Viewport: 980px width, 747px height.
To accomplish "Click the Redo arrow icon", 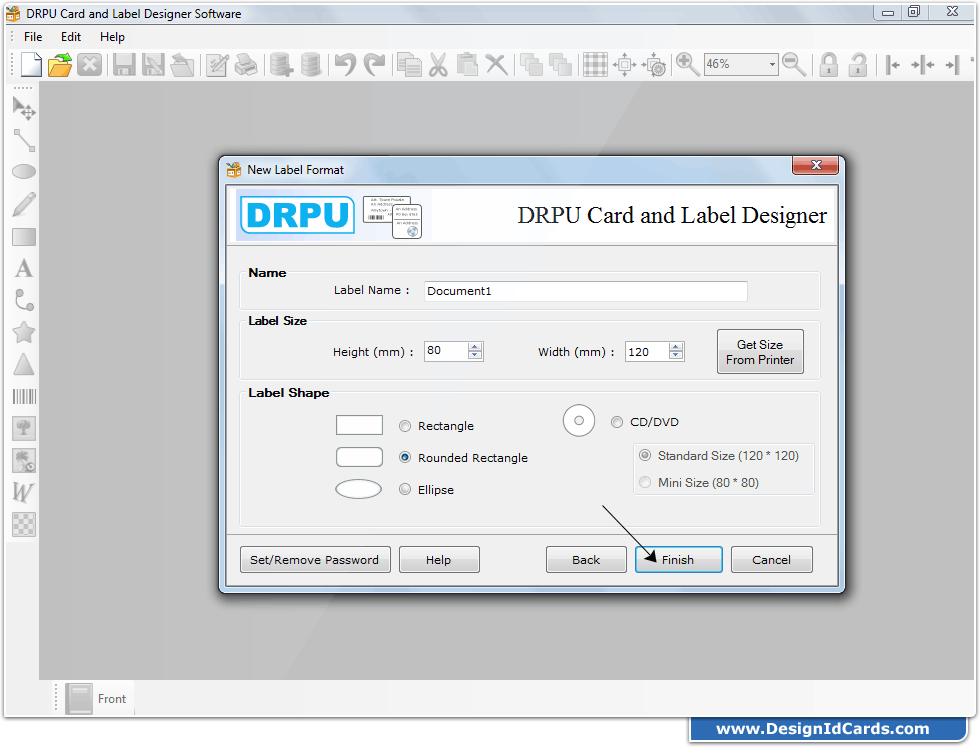I will 375,64.
